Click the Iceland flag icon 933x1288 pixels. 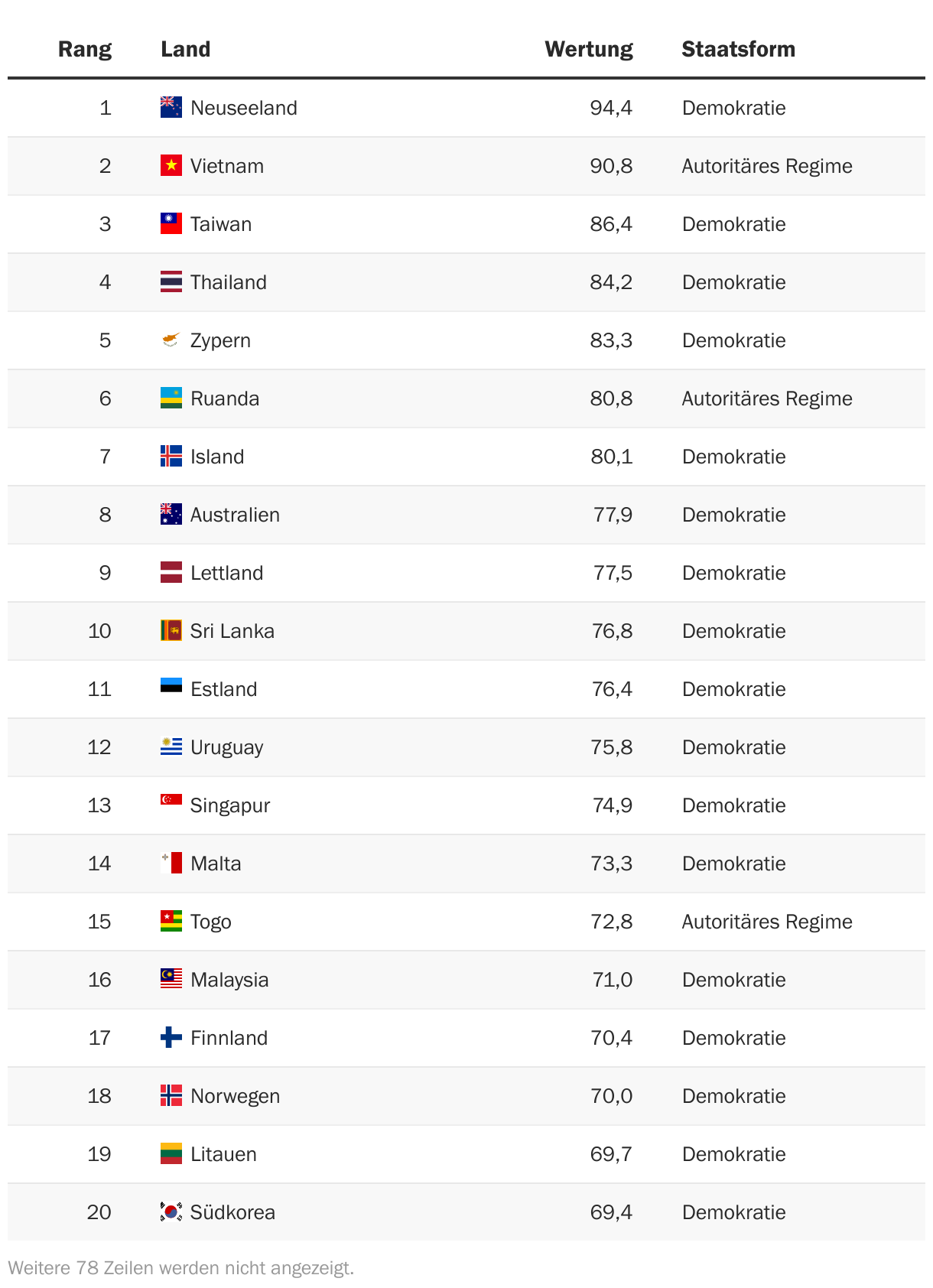coord(171,457)
